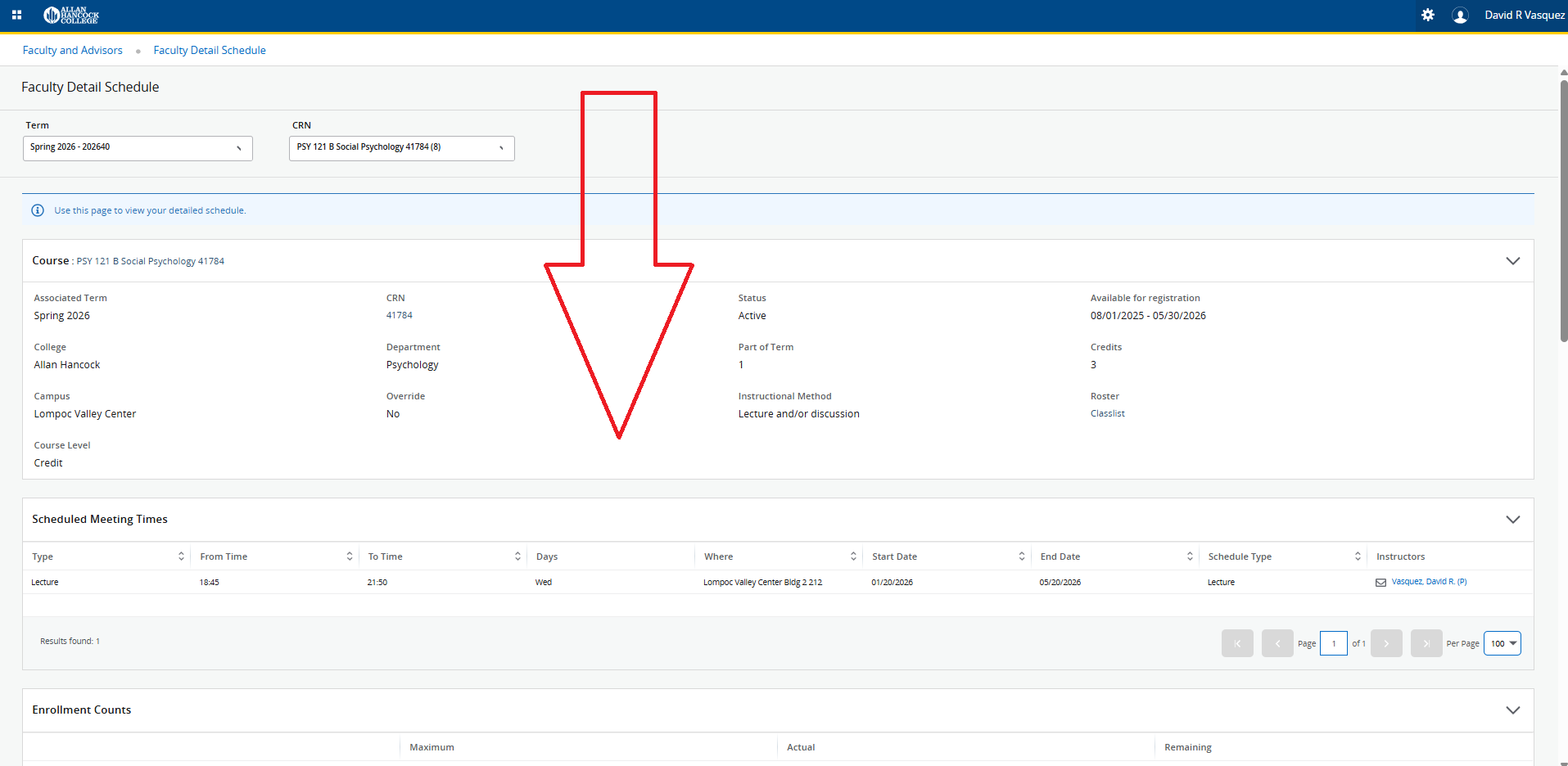Click the Allan Hancock College logo
Image resolution: width=1568 pixels, height=766 pixels.
click(72, 15)
